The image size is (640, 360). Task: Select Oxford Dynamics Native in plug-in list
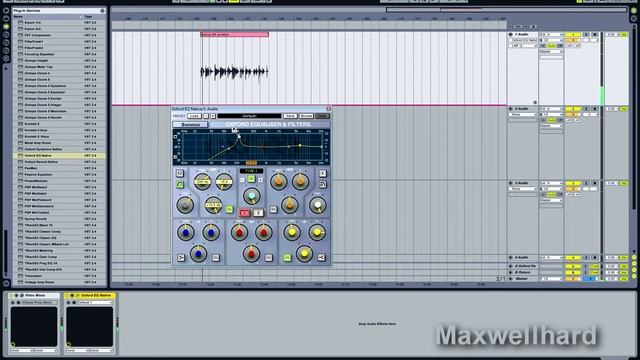[x=60, y=149]
